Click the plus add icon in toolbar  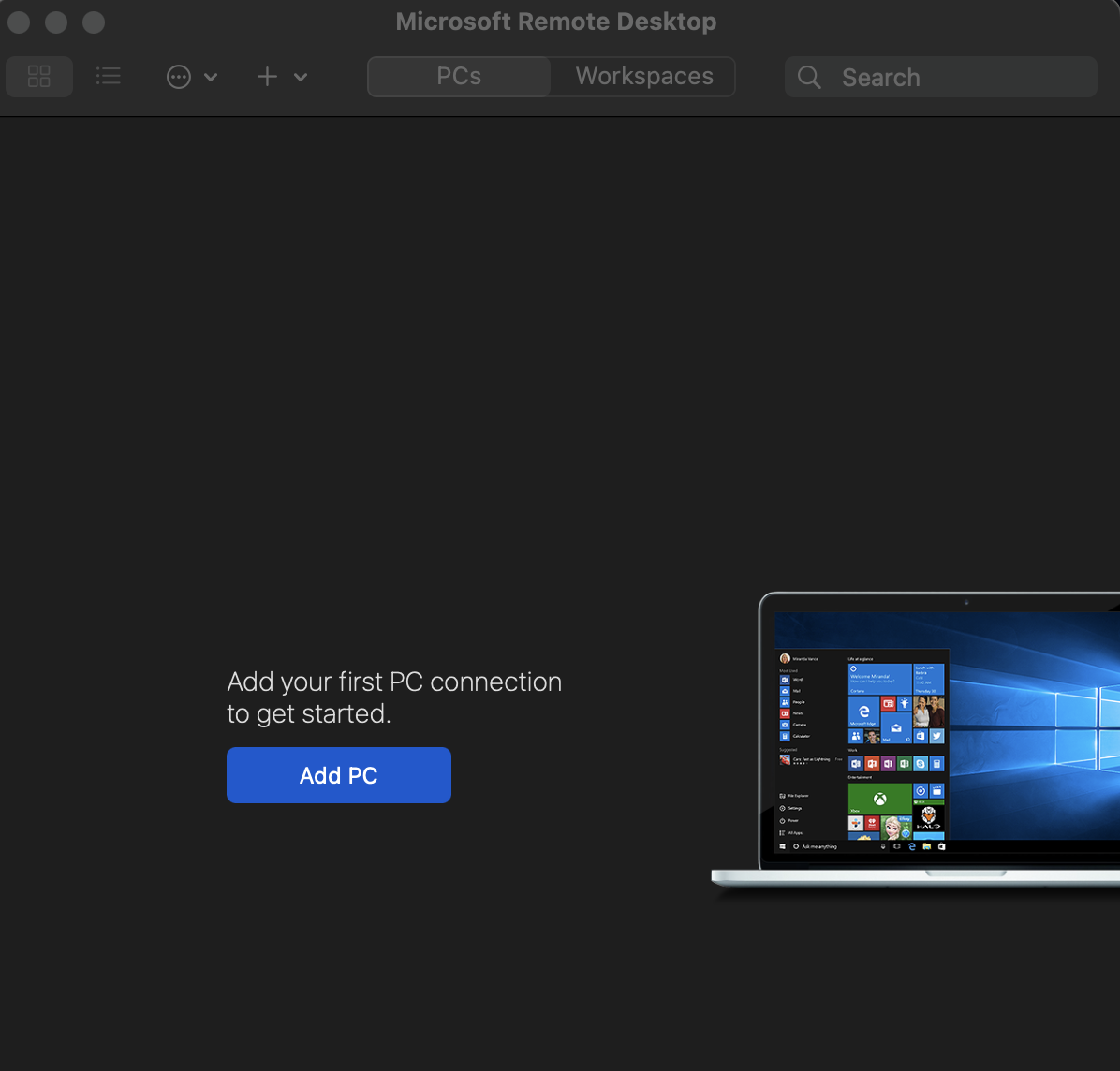pos(267,77)
